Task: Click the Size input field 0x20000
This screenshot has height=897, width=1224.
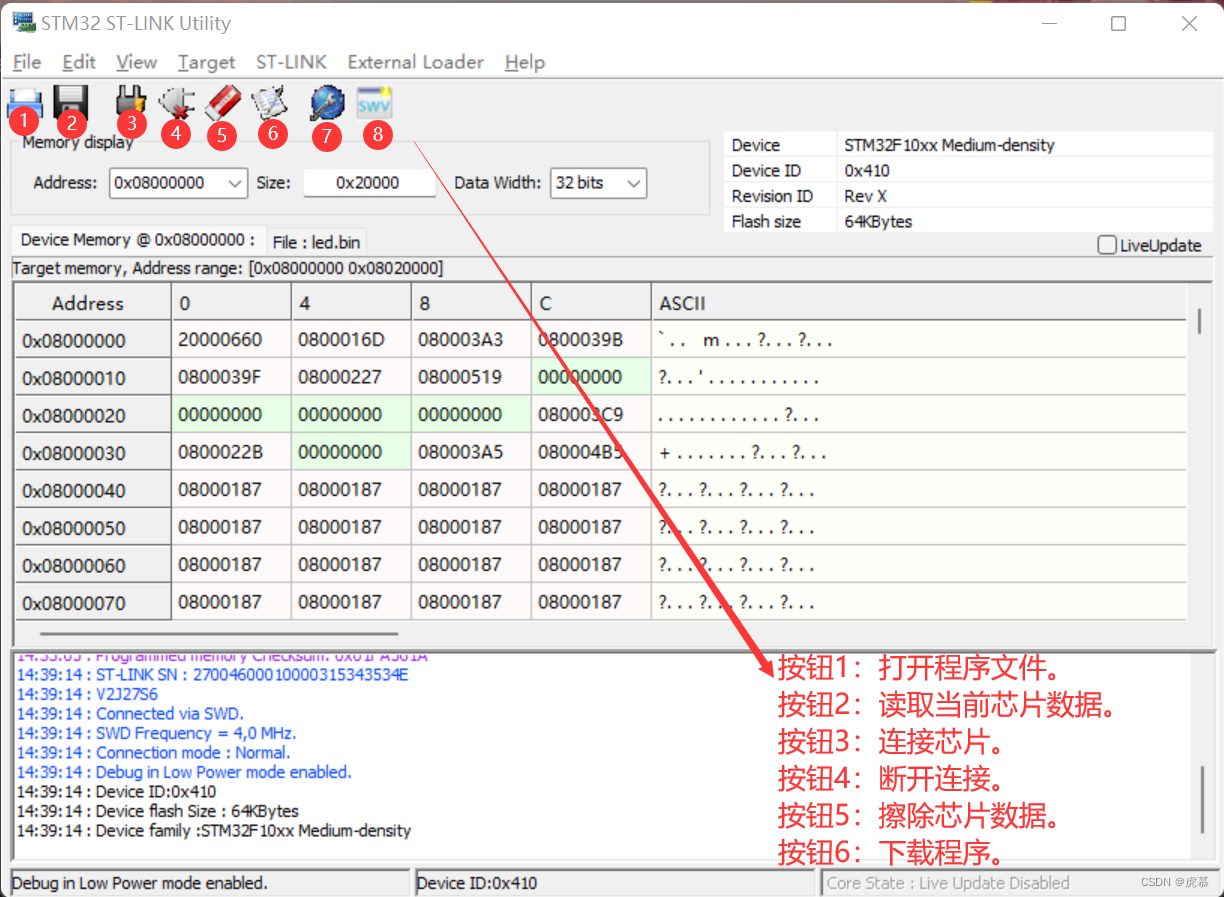Action: pyautogui.click(x=369, y=183)
